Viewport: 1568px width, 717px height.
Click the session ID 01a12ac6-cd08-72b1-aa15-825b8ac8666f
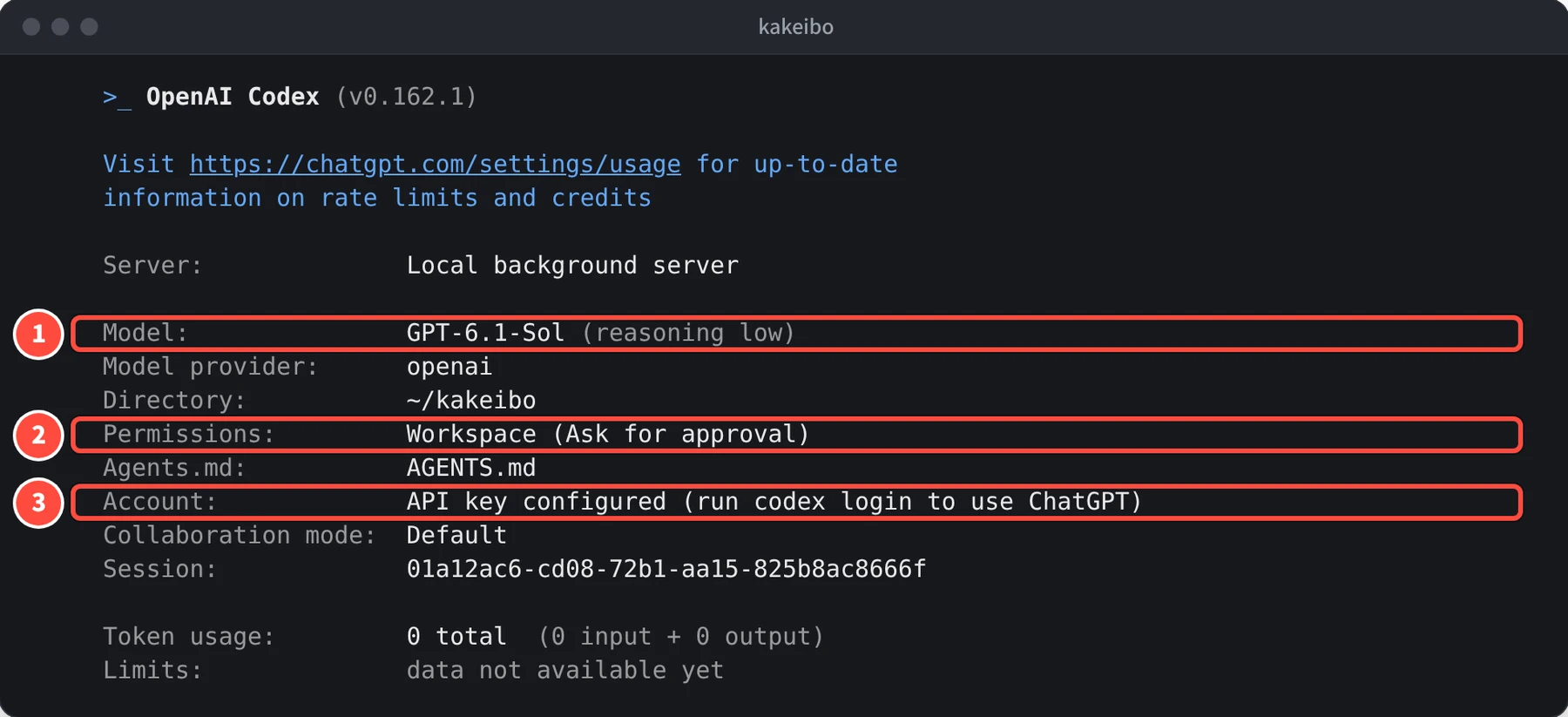pyautogui.click(x=666, y=569)
